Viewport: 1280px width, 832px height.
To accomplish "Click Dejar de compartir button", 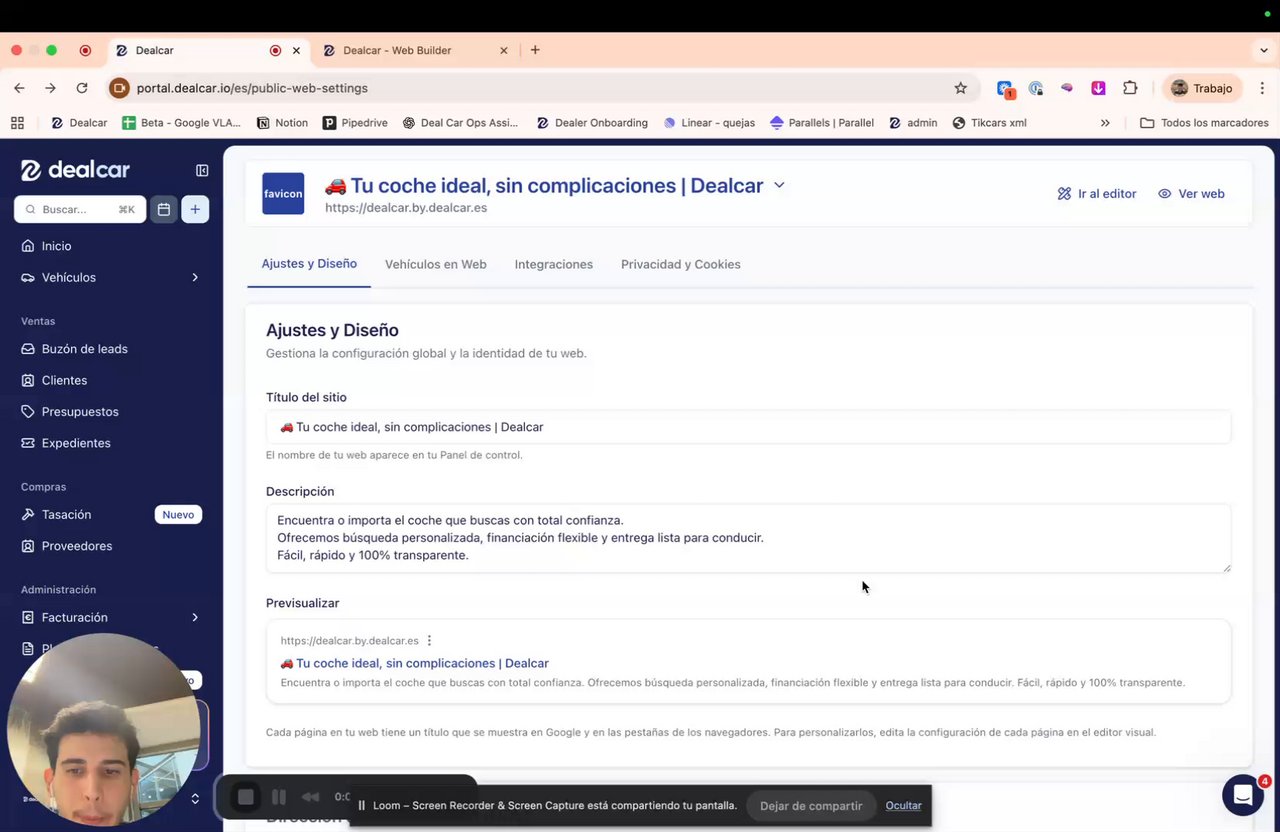I will 811,806.
